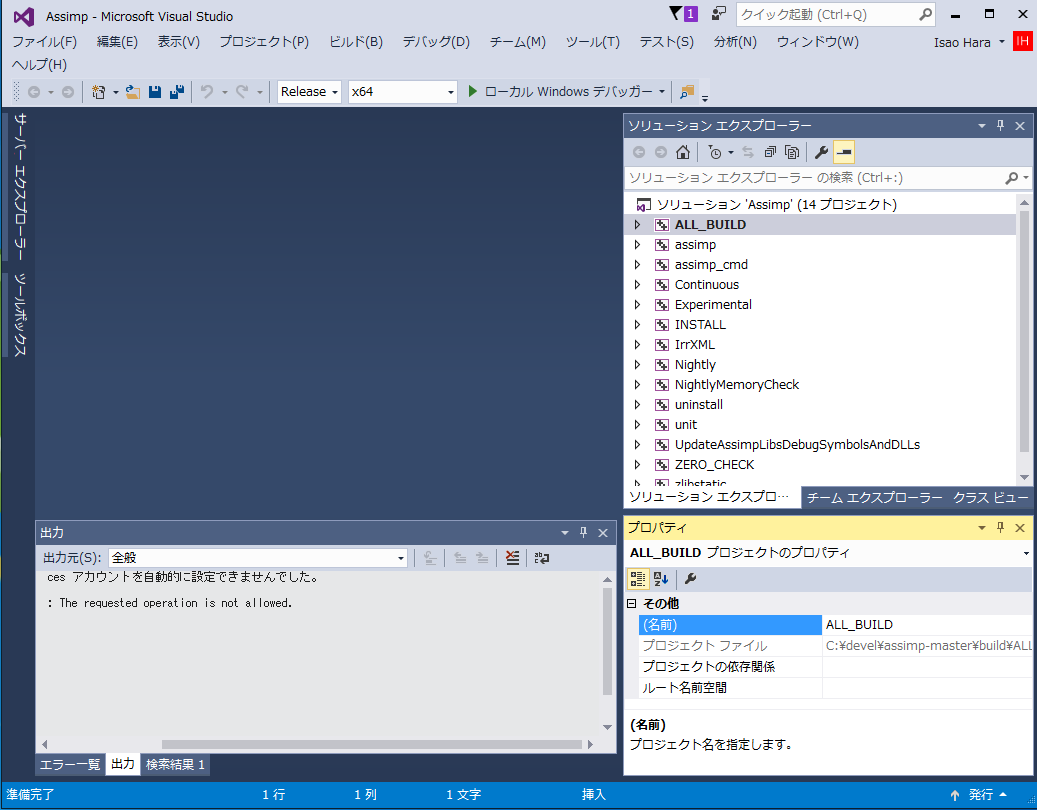The image size is (1037, 810).
Task: Click the feedback icon near quick launch
Action: [x=718, y=14]
